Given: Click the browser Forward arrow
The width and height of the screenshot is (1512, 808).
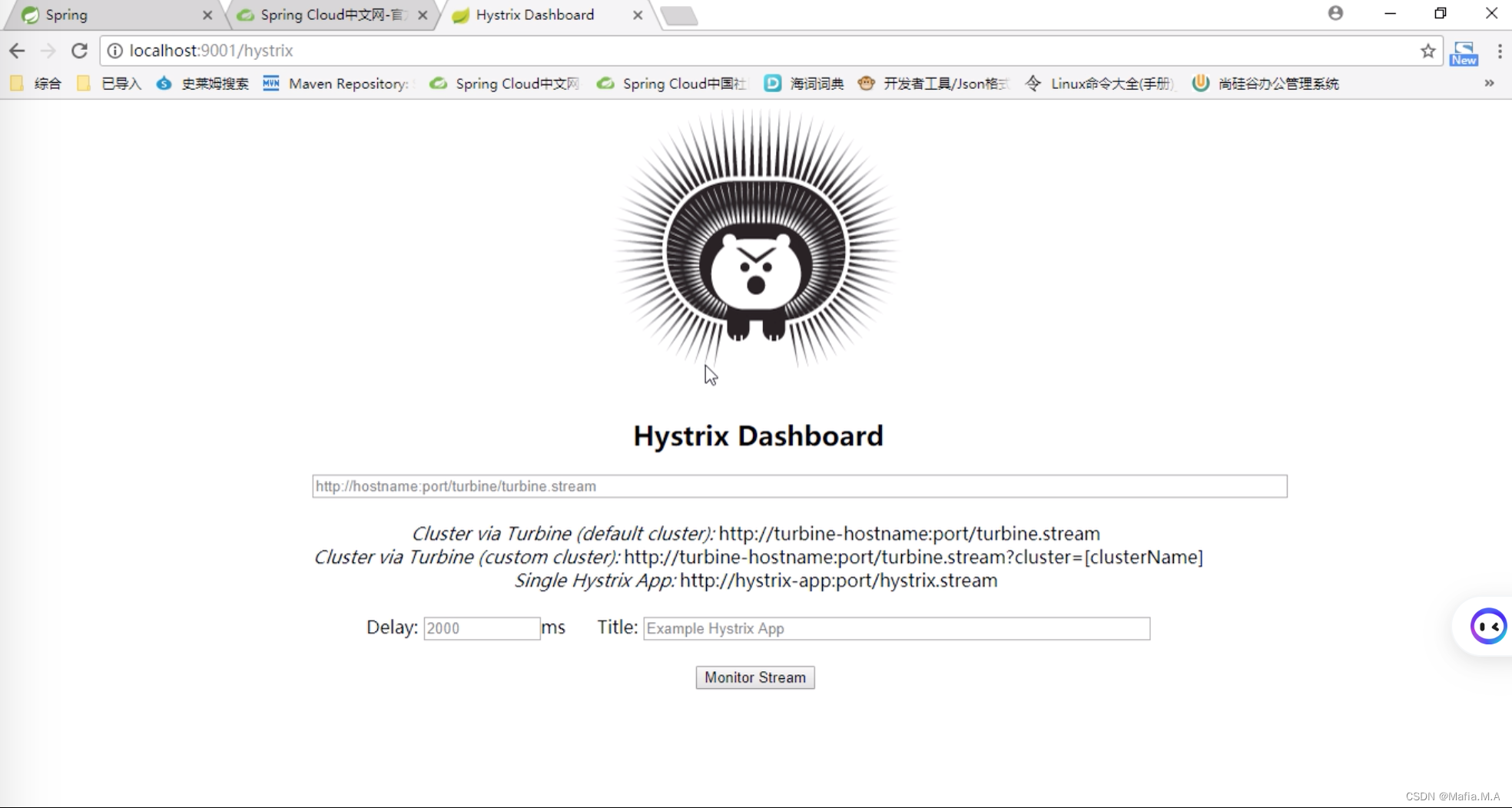Looking at the screenshot, I should [48, 51].
